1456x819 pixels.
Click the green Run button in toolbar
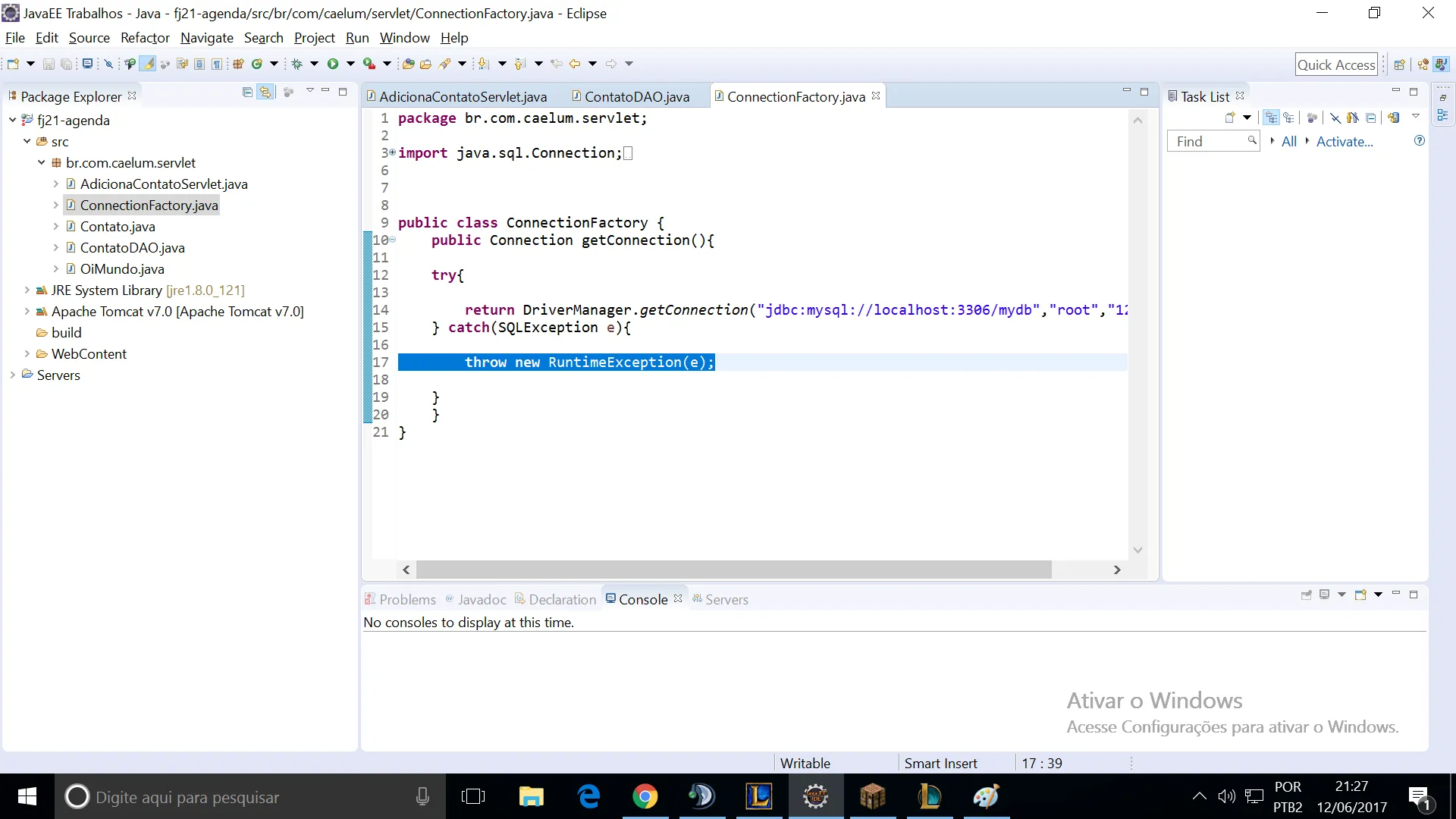pos(332,64)
